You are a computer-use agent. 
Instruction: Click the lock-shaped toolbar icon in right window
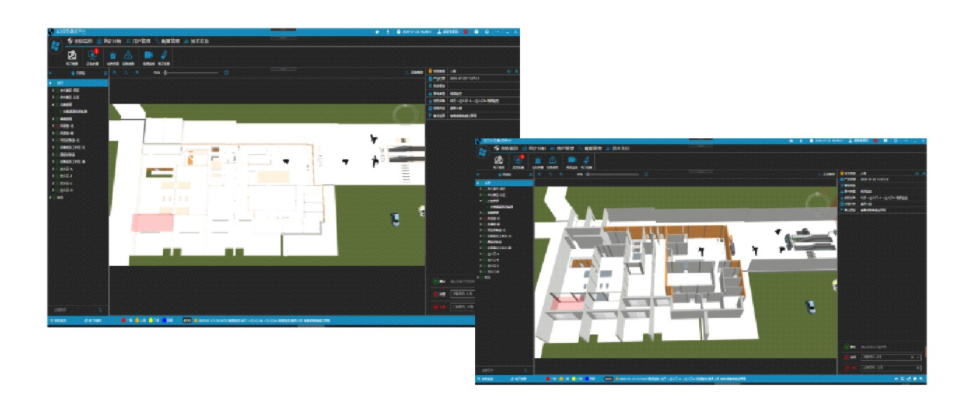pyautogui.click(x=538, y=160)
